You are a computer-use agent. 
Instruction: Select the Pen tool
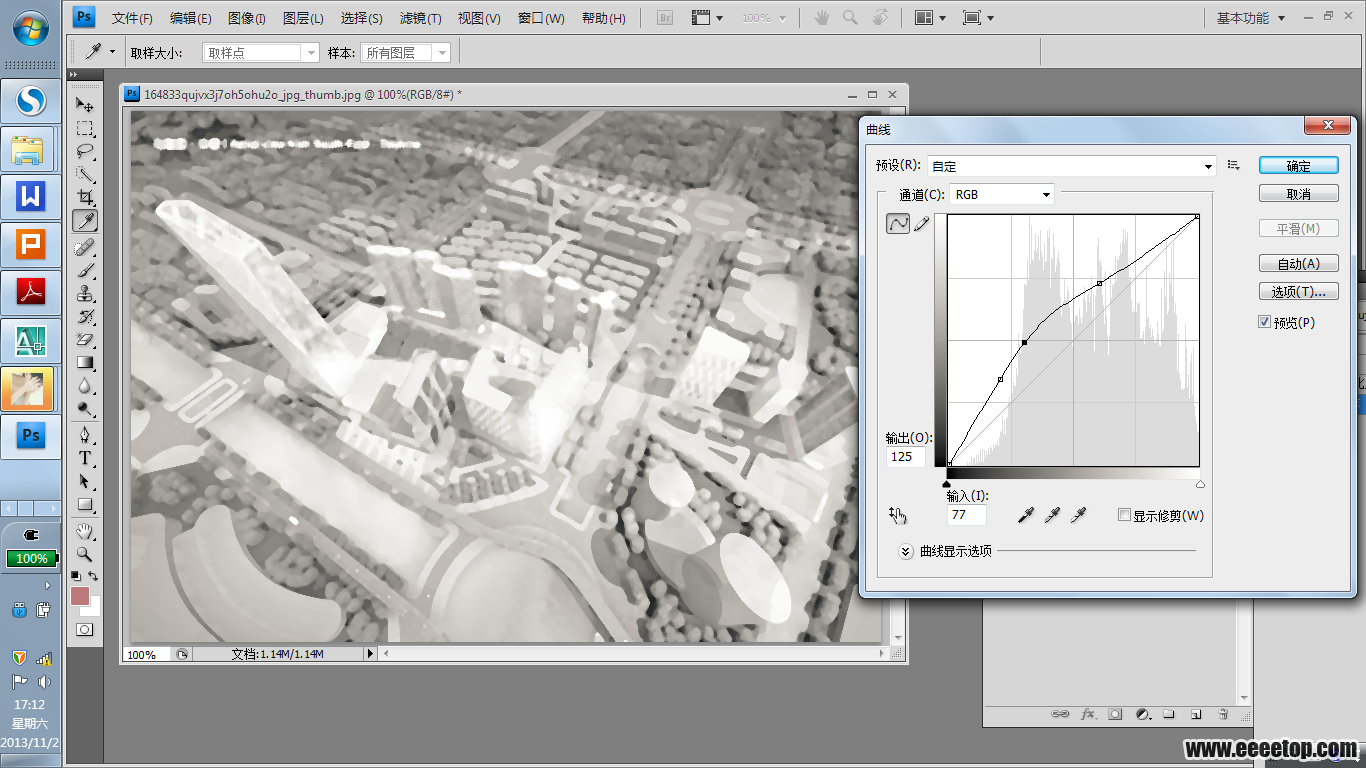(85, 435)
